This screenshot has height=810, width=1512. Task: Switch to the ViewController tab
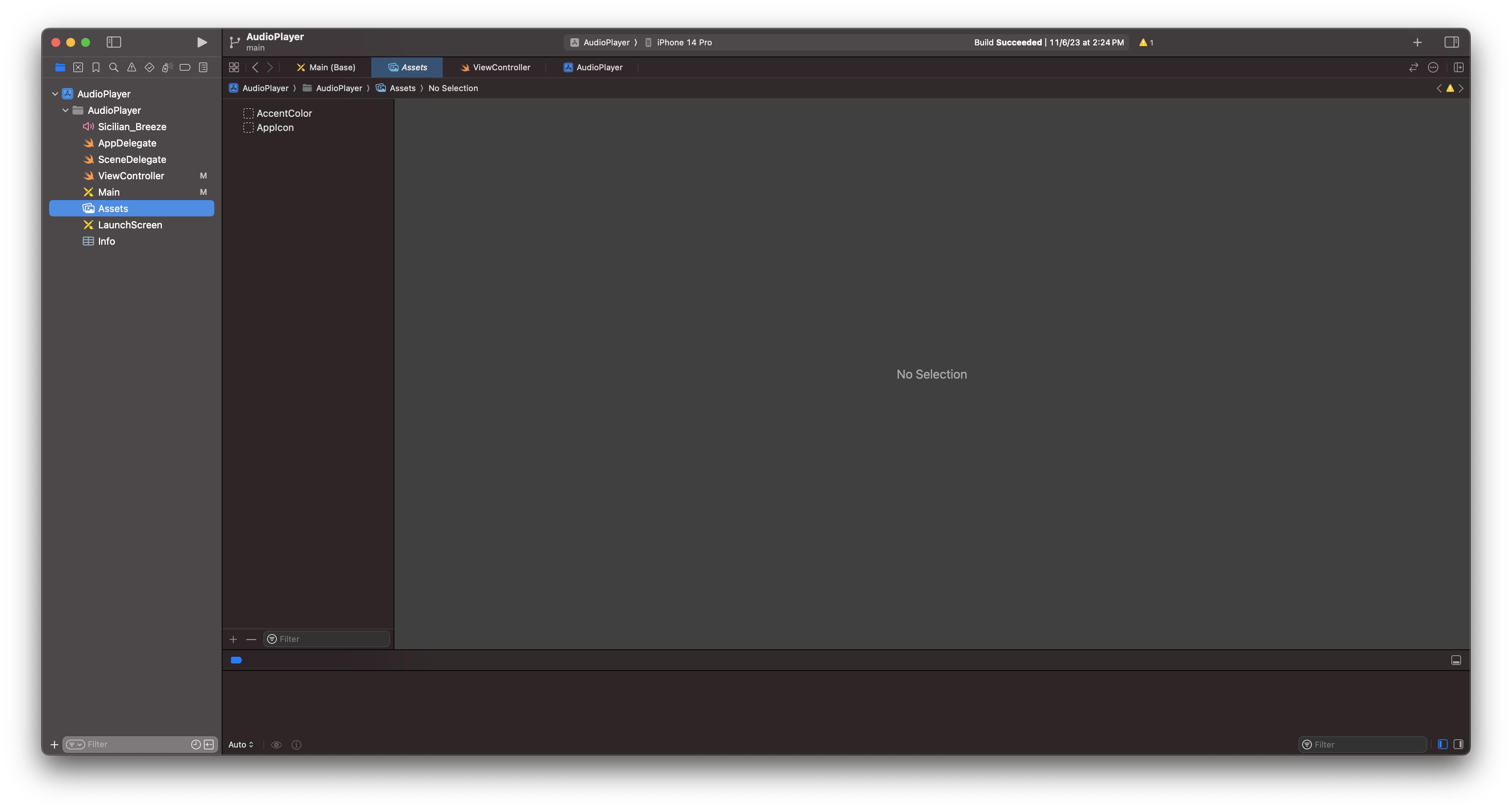496,67
